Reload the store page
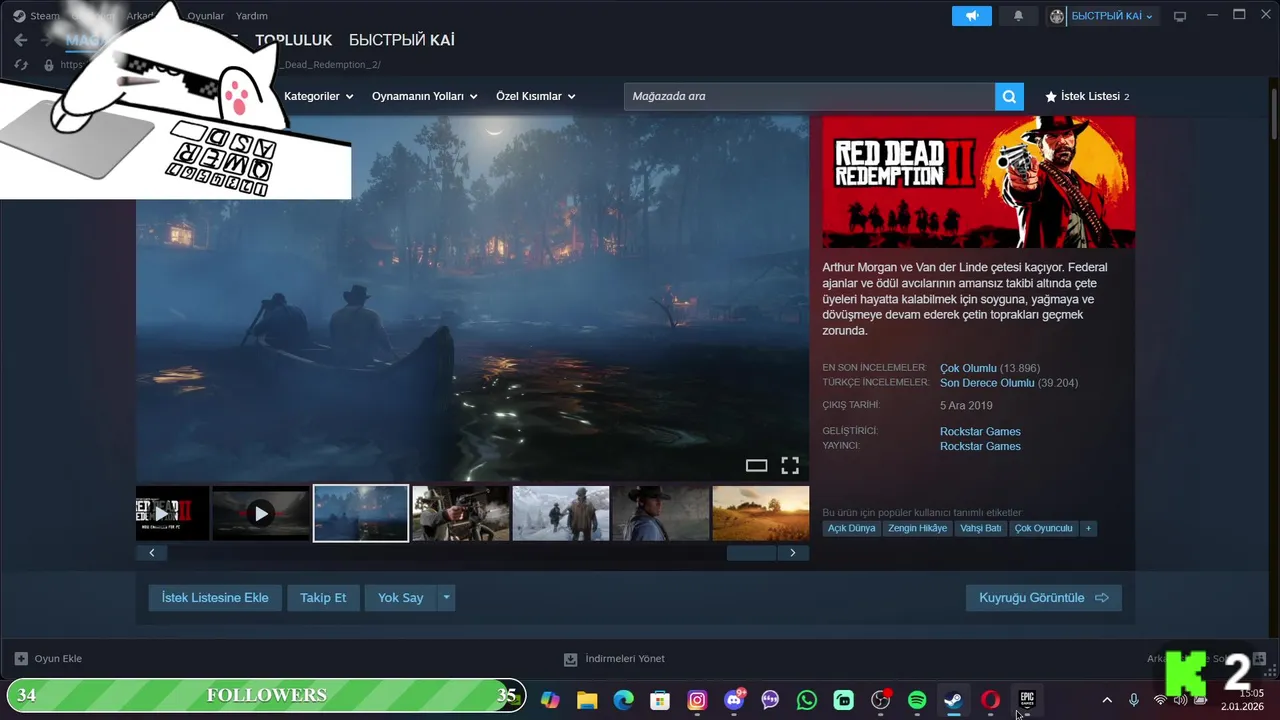The height and width of the screenshot is (720, 1280). (x=21, y=65)
